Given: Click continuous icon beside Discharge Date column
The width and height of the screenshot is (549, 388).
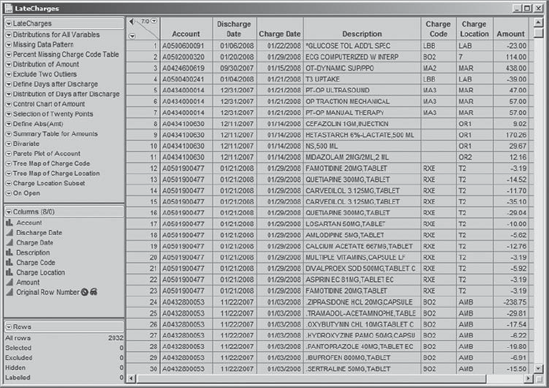Looking at the screenshot, I should [9, 233].
